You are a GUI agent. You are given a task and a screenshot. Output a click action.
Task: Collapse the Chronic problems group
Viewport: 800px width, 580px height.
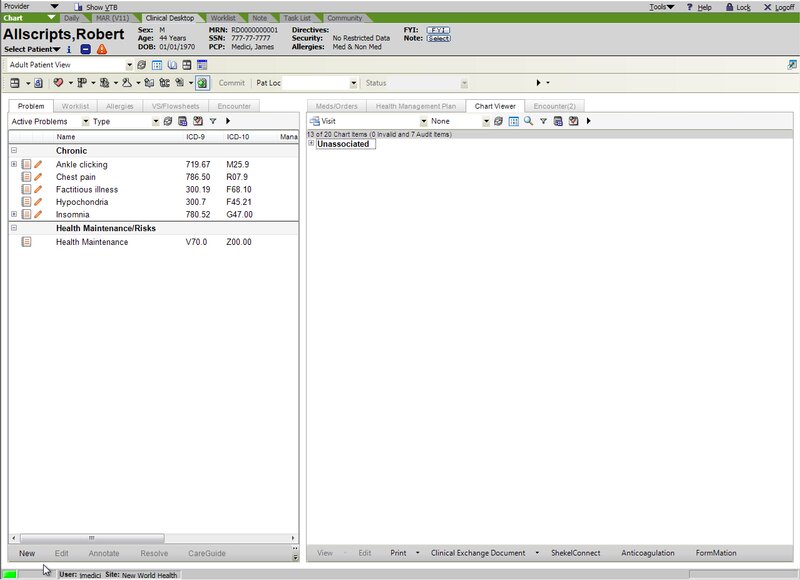(14, 151)
